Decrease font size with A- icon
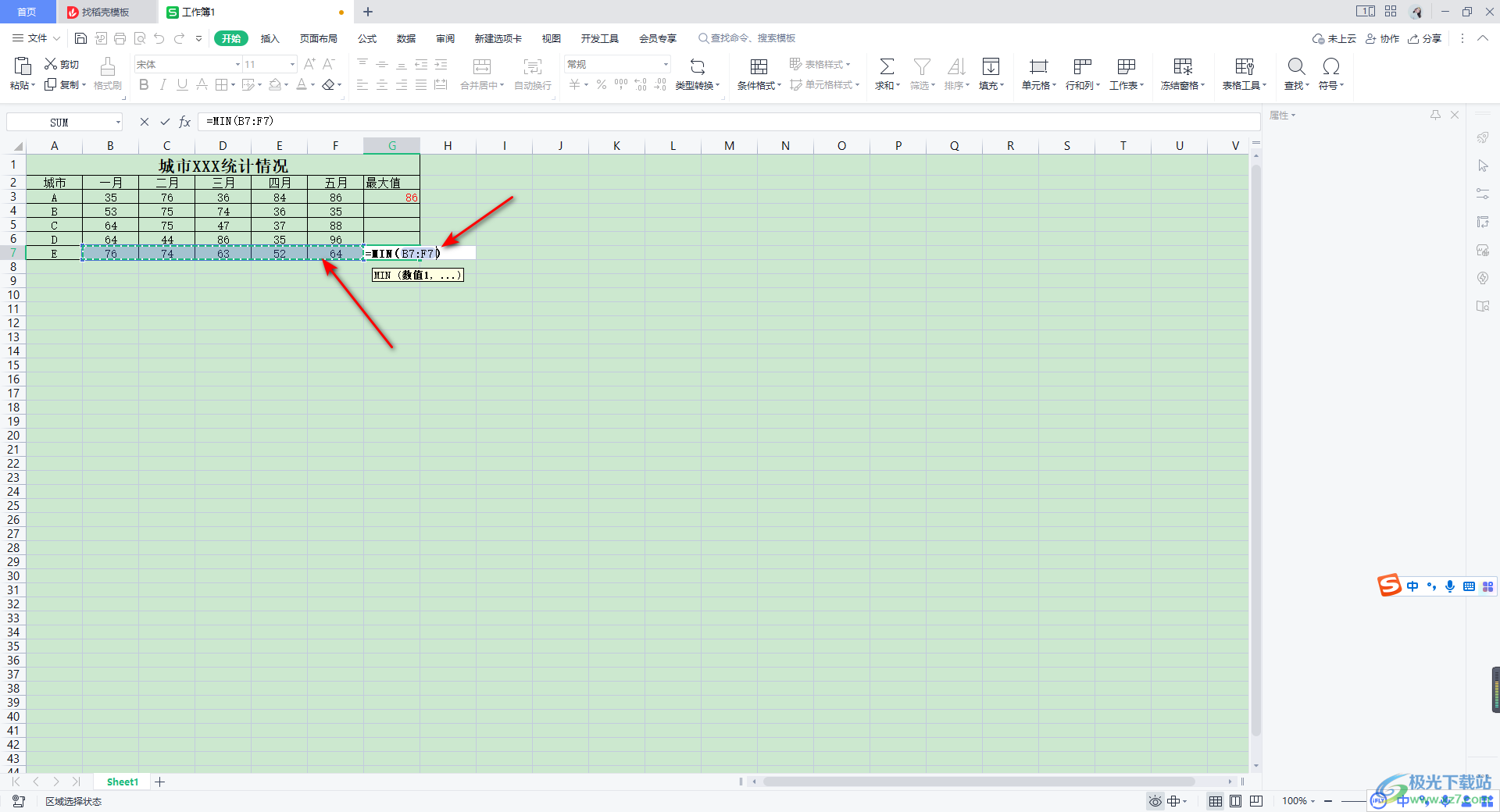 [x=329, y=64]
